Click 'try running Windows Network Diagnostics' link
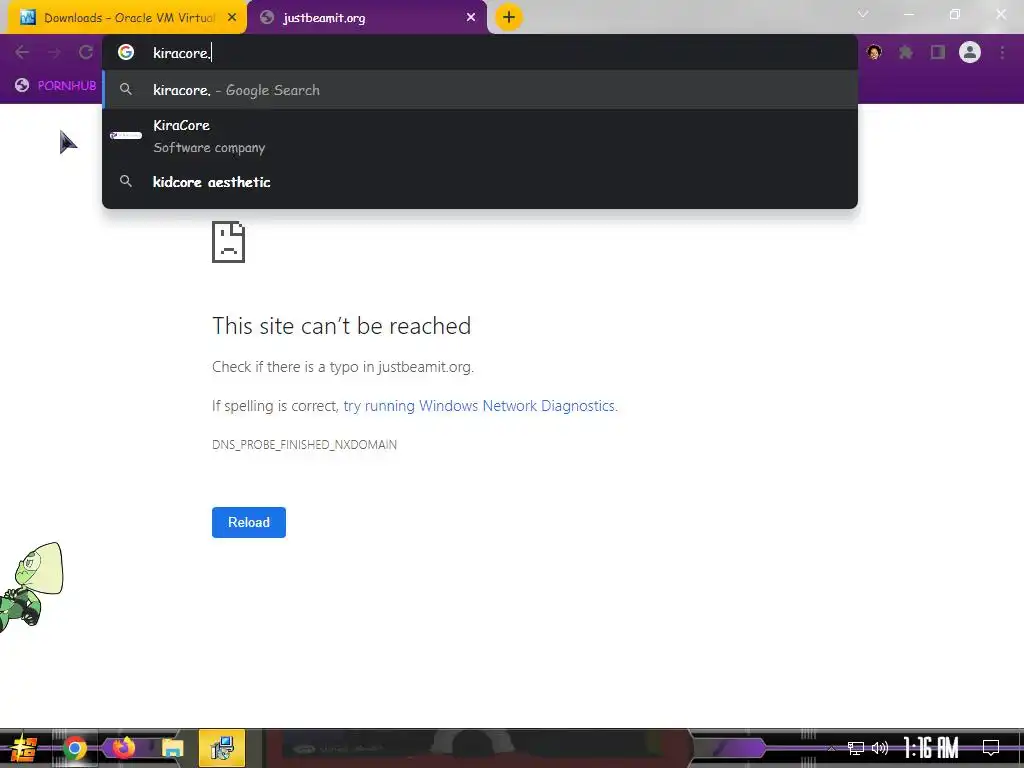 [479, 406]
